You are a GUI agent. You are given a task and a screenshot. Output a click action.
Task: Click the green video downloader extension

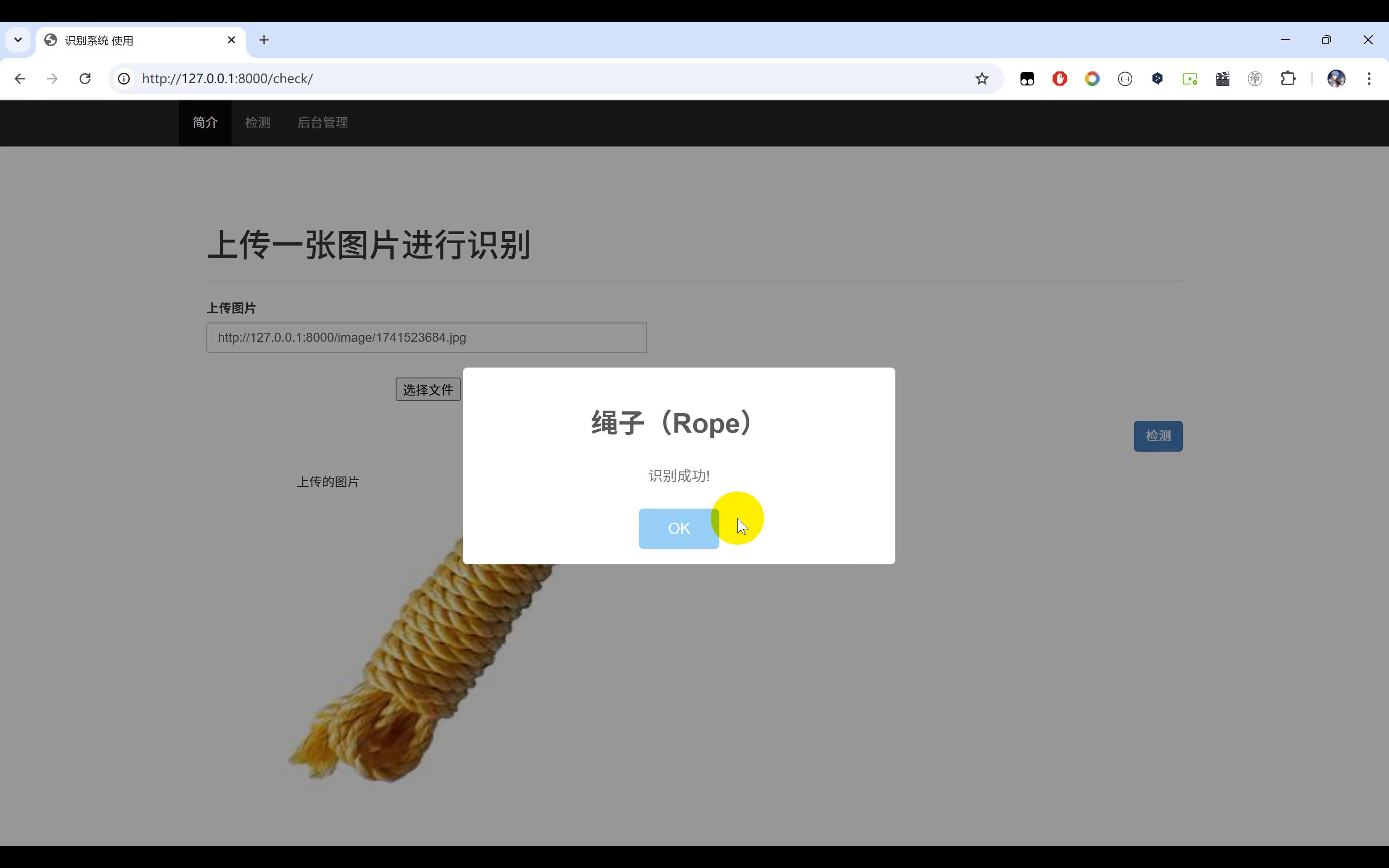pos(1190,79)
